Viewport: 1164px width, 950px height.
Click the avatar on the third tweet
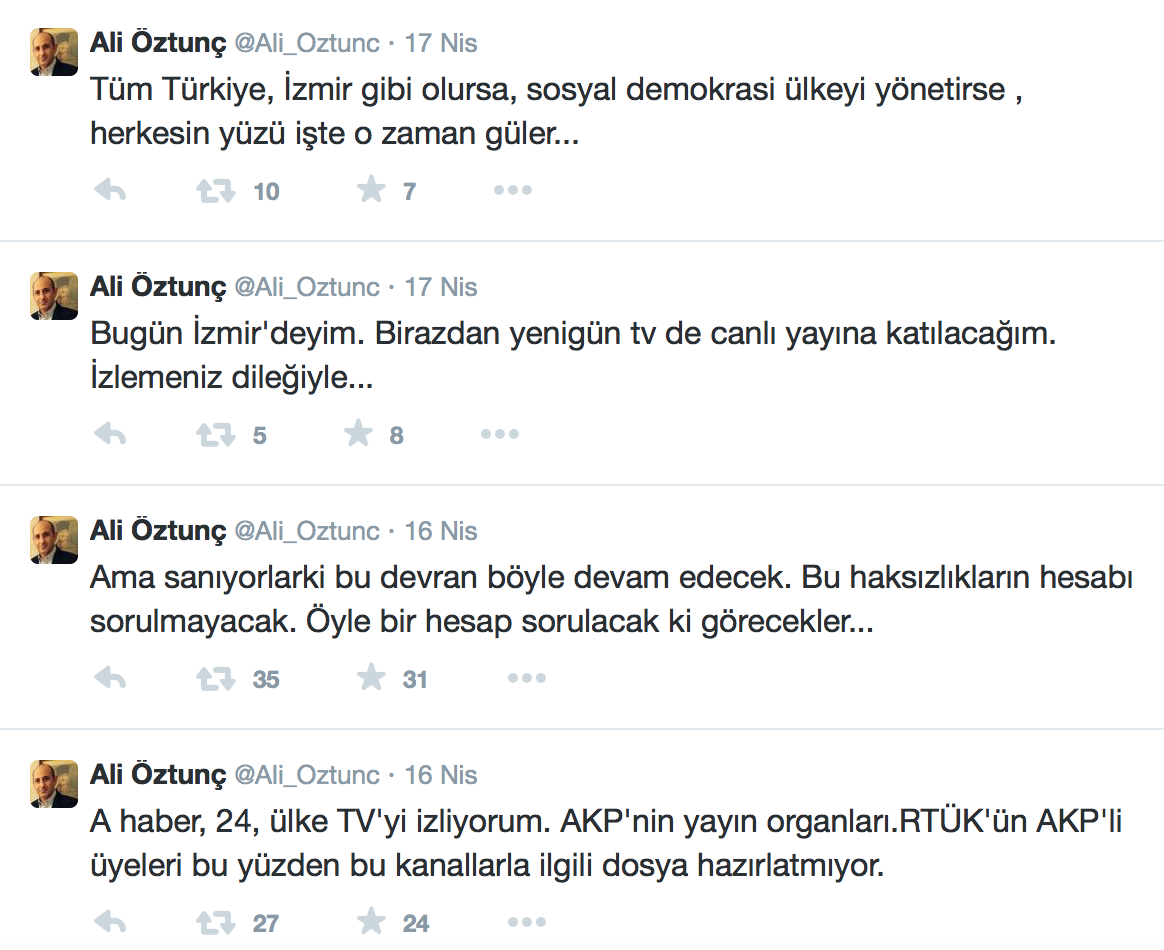point(53,539)
